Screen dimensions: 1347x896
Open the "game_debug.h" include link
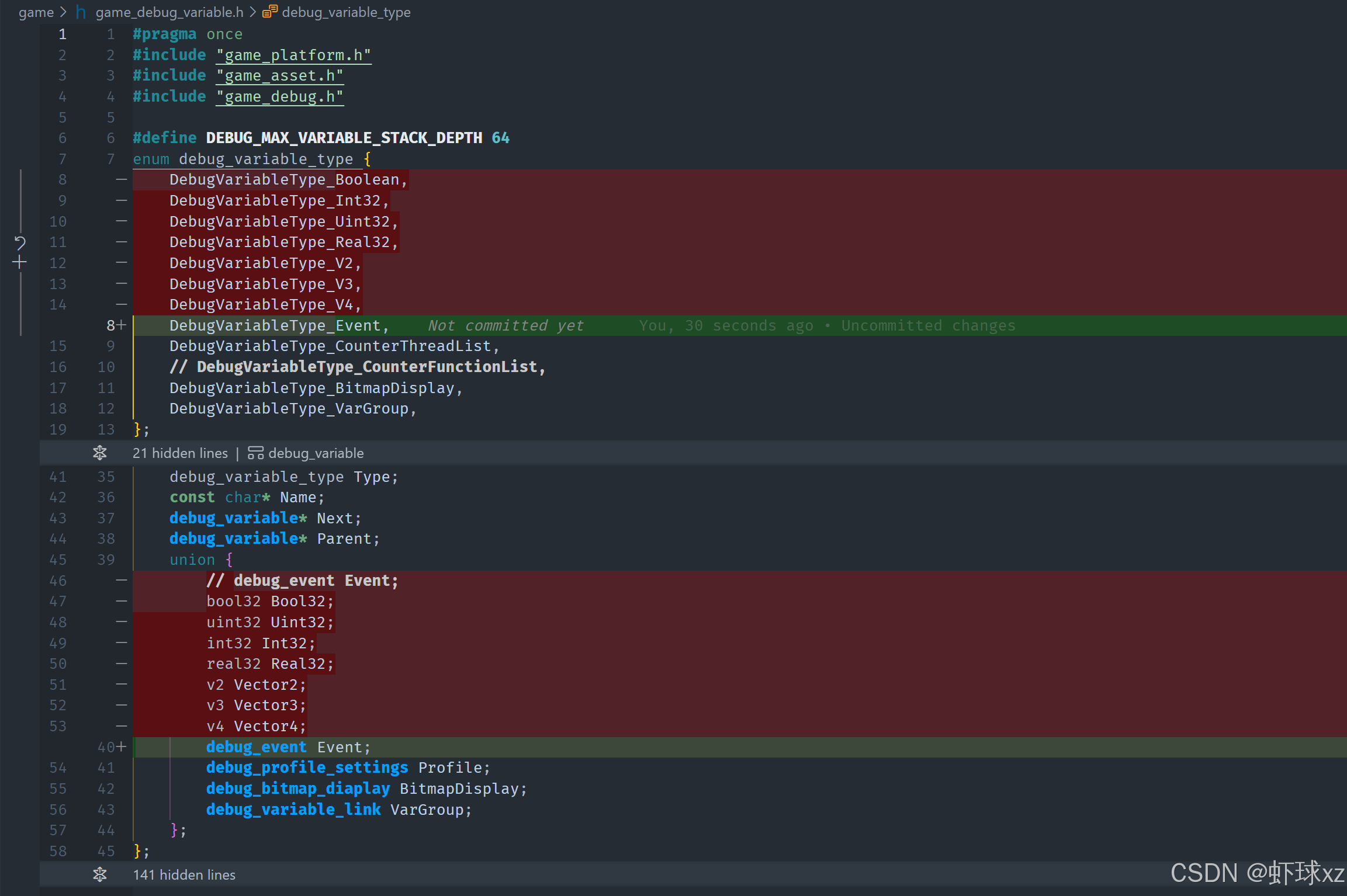pyautogui.click(x=279, y=97)
